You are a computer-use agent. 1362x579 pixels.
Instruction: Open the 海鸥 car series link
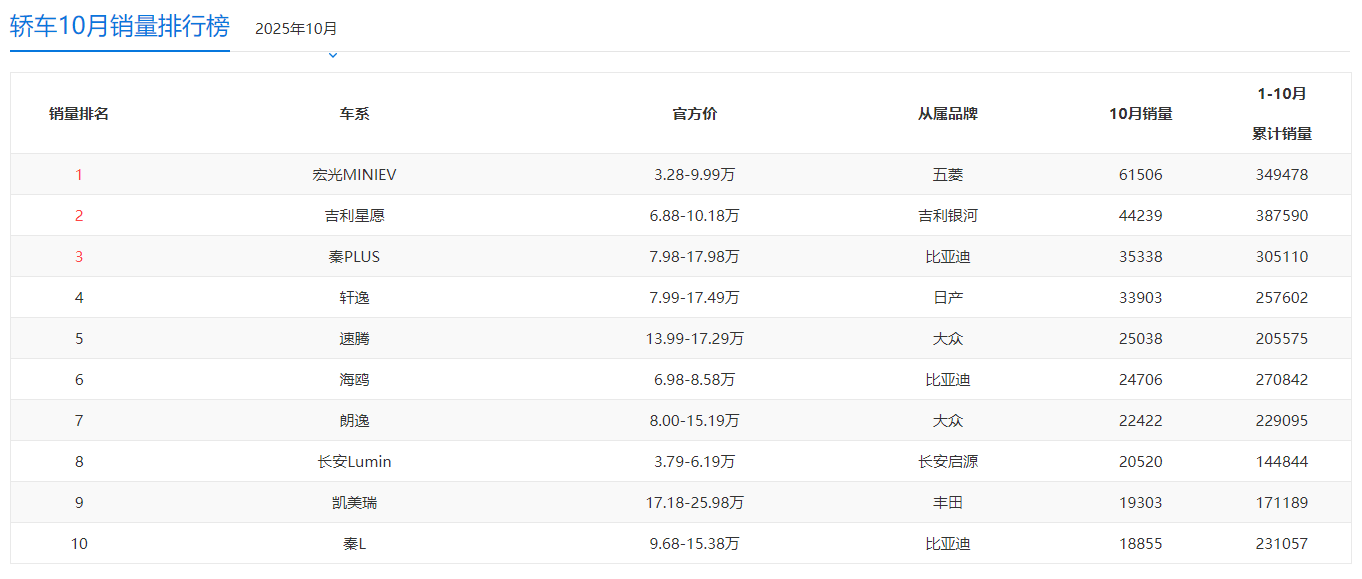tap(354, 380)
